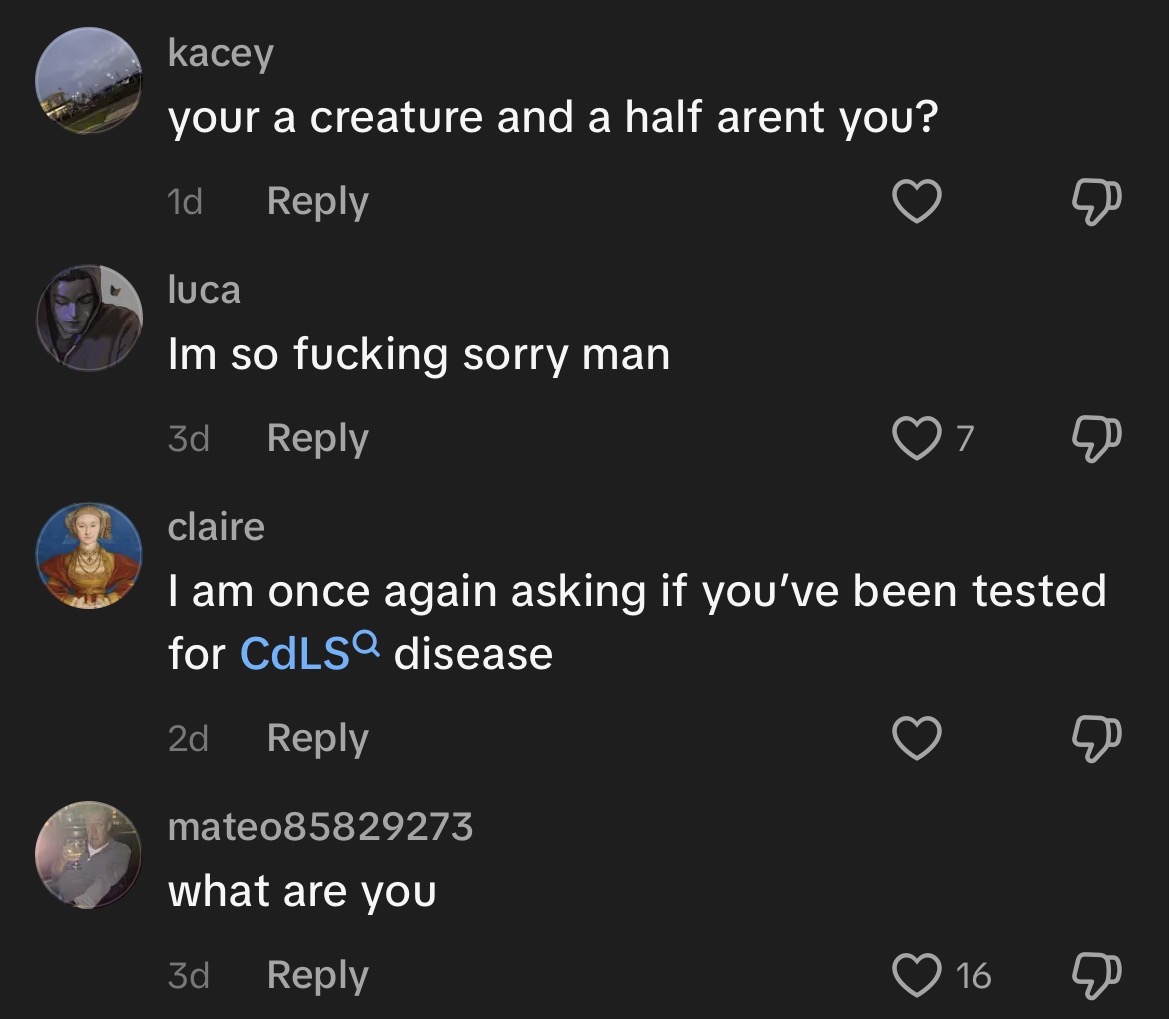This screenshot has height=1019, width=1170.
Task: Tap thumbs-down on luca's comment
Action: click(1096, 439)
